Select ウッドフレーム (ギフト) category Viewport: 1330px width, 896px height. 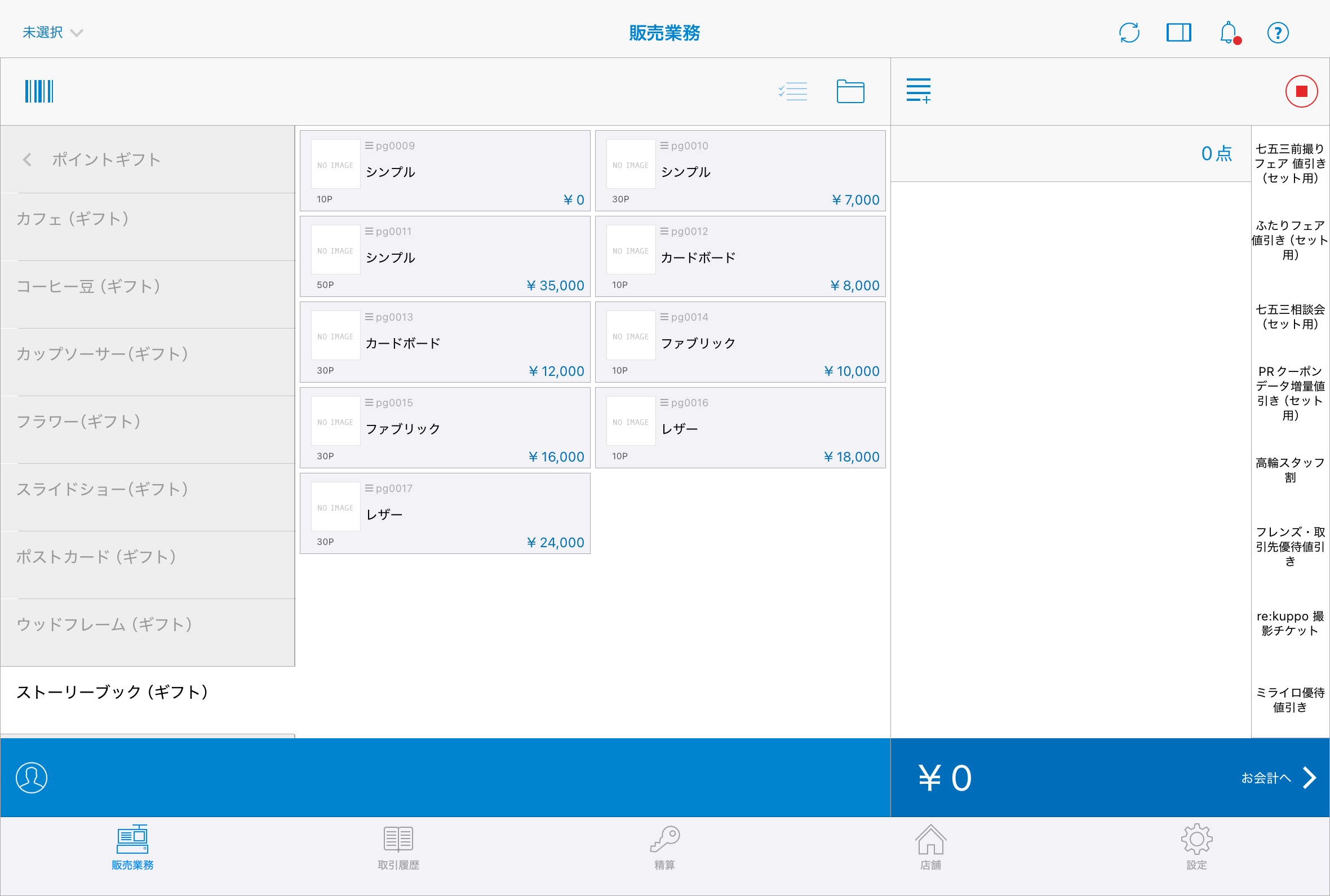click(x=148, y=632)
